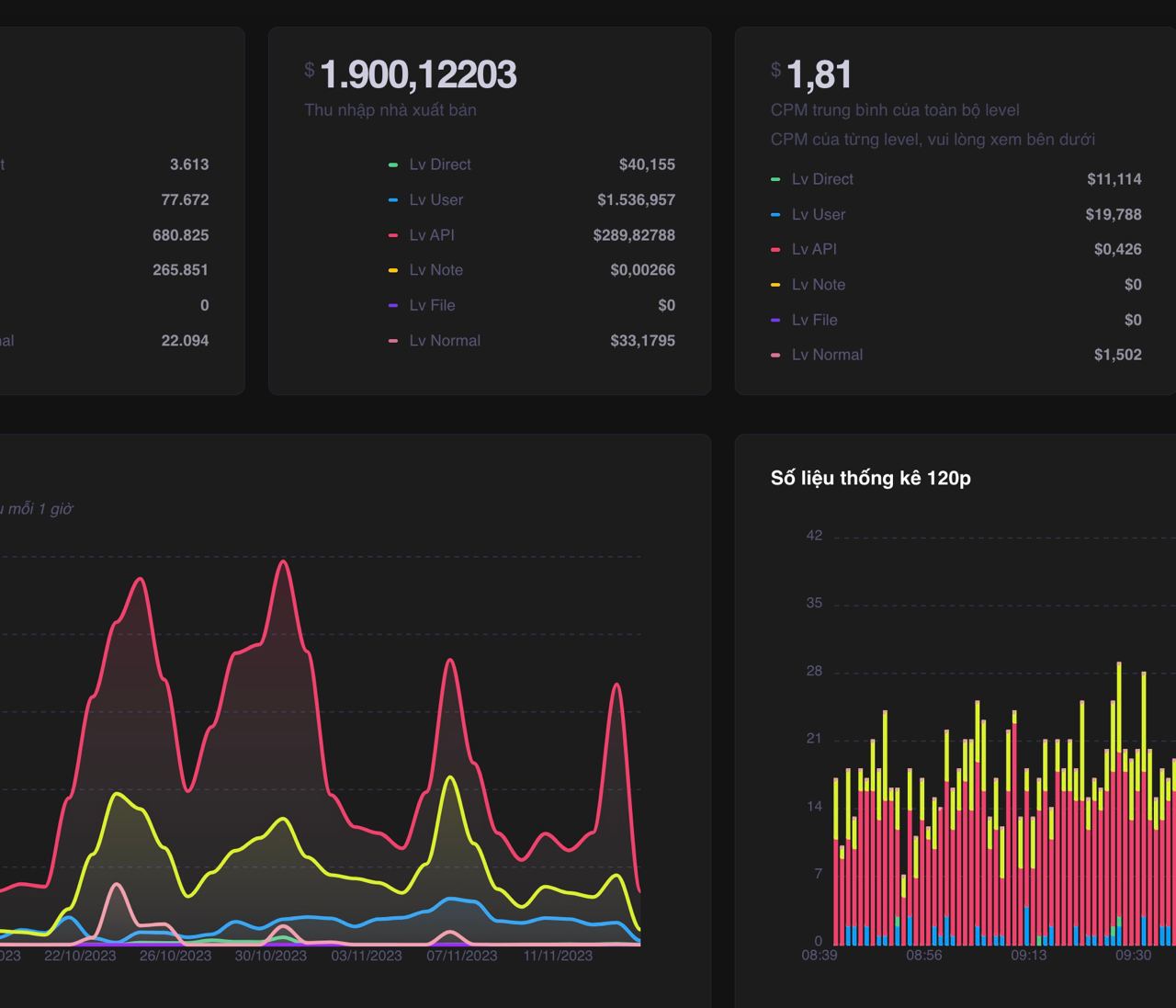The height and width of the screenshot is (1008, 1176).
Task: Click the yellow Lv Note swatch in CPM card
Action: [x=775, y=285]
